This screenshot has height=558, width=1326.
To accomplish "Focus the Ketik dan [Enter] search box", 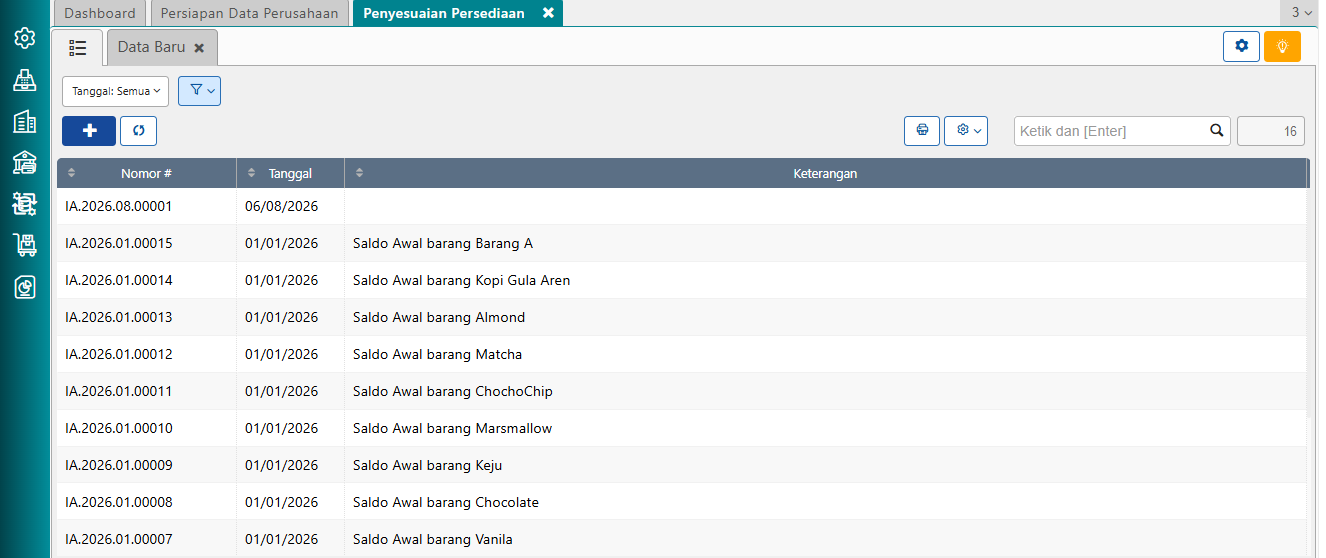I will tap(1110, 131).
